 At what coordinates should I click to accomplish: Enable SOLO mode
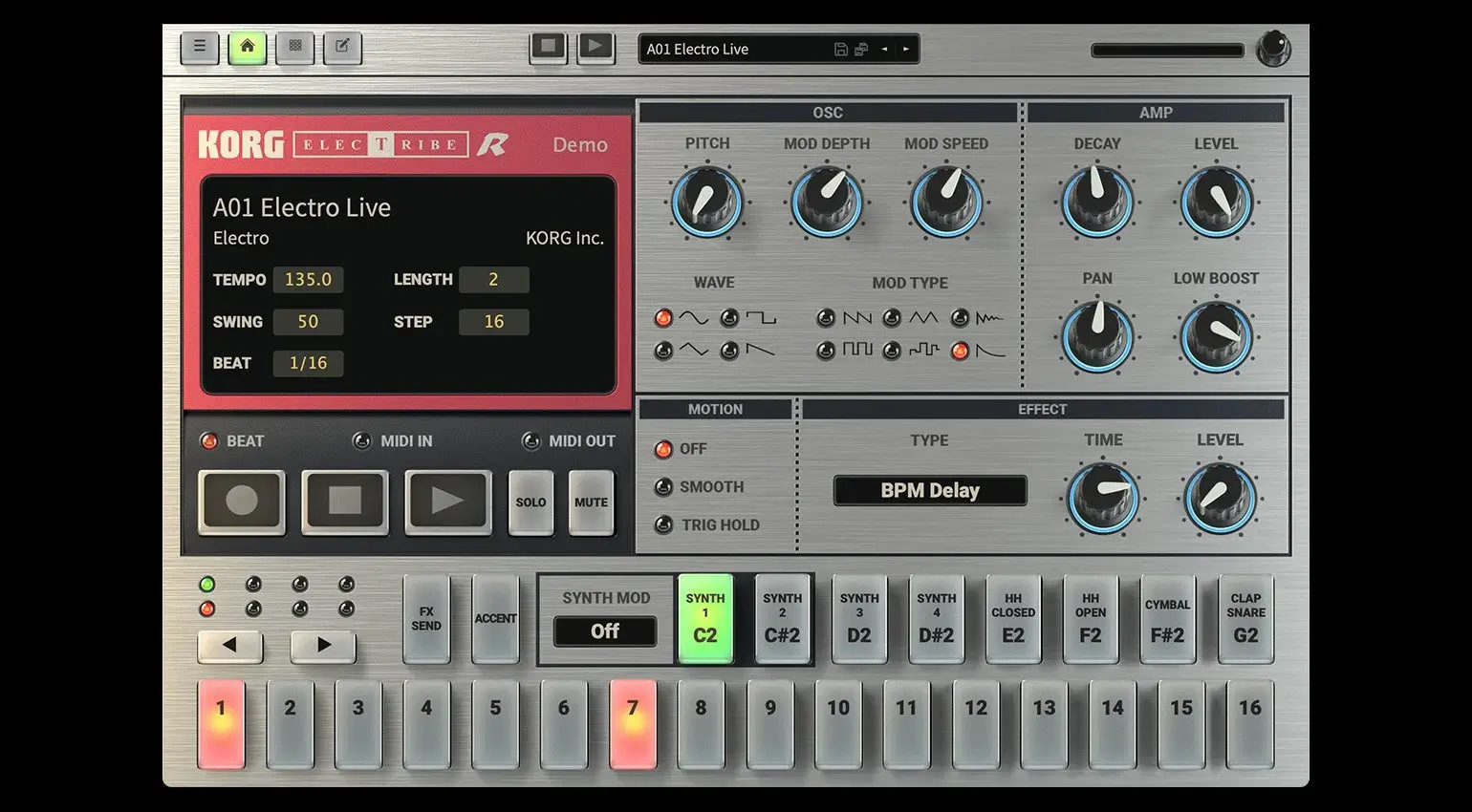click(530, 502)
